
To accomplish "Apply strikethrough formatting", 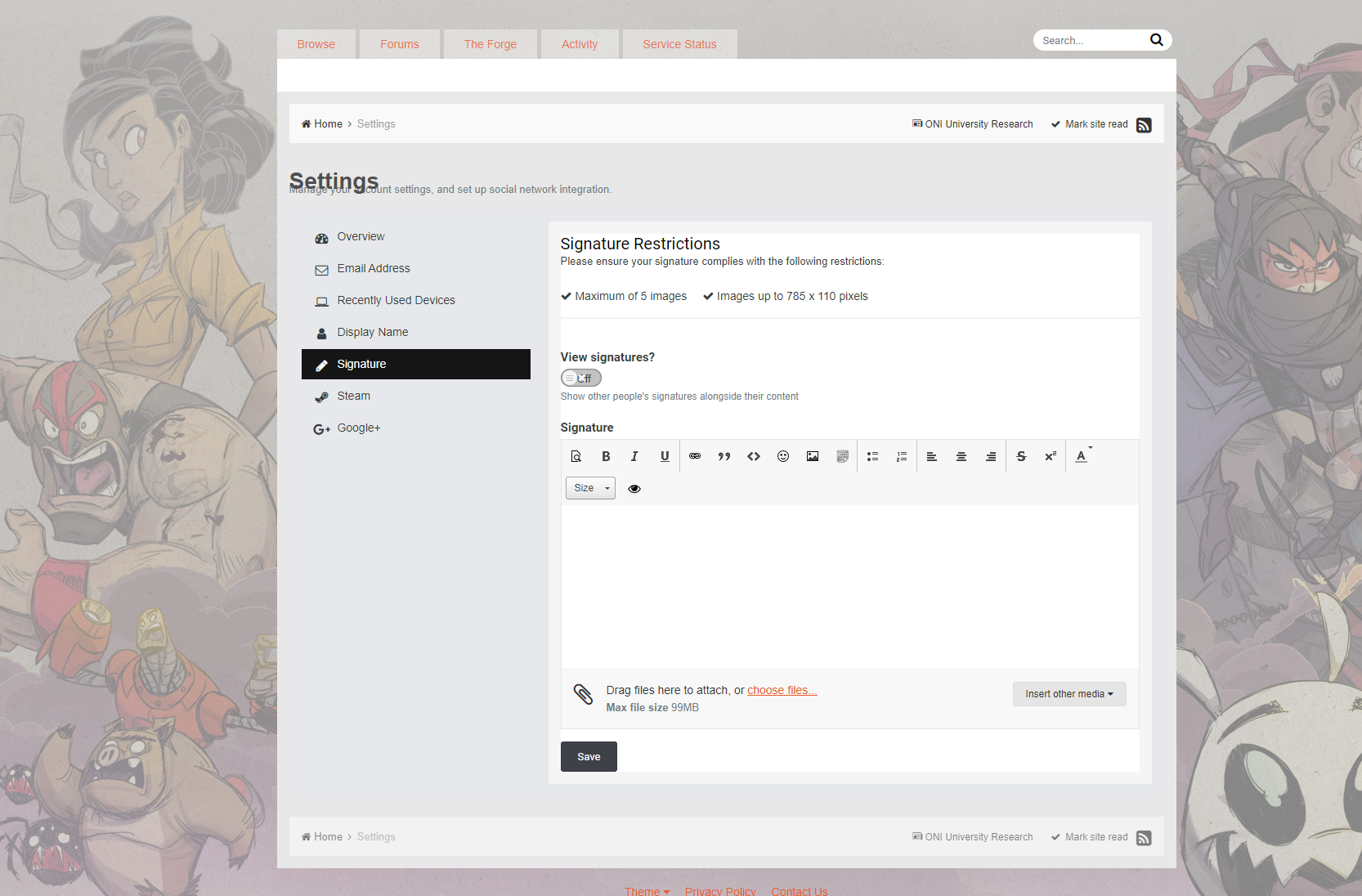I will tap(1021, 456).
